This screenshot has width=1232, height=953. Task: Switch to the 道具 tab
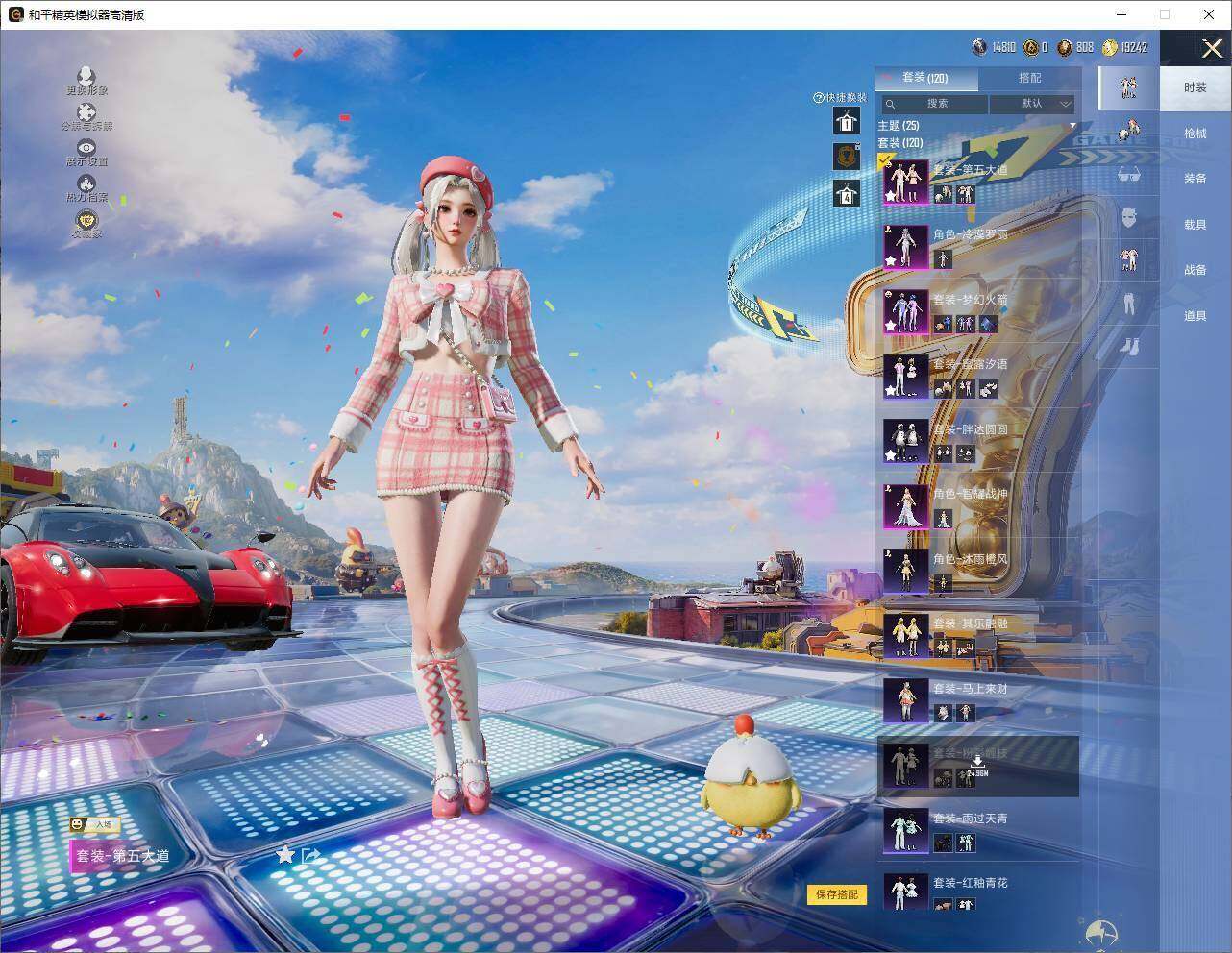[x=1195, y=316]
